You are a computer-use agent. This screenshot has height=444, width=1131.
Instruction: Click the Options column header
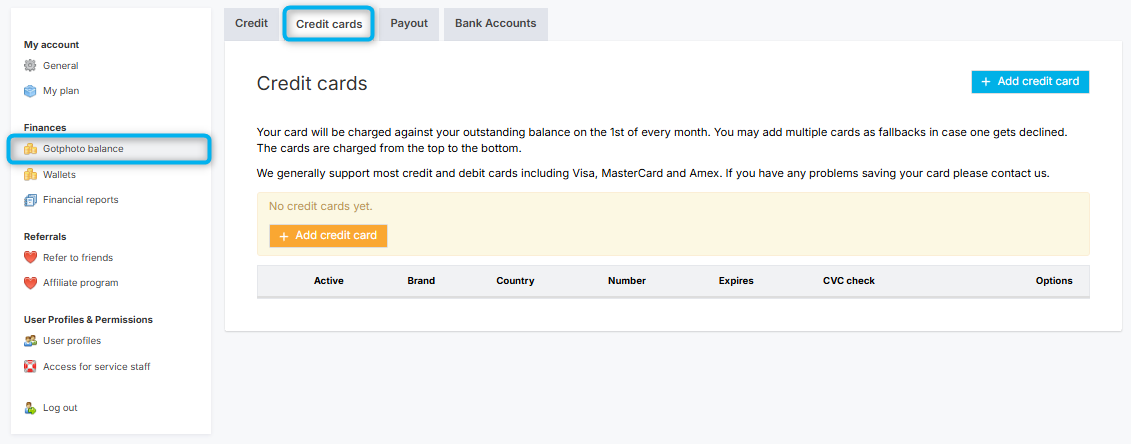[x=1054, y=281]
